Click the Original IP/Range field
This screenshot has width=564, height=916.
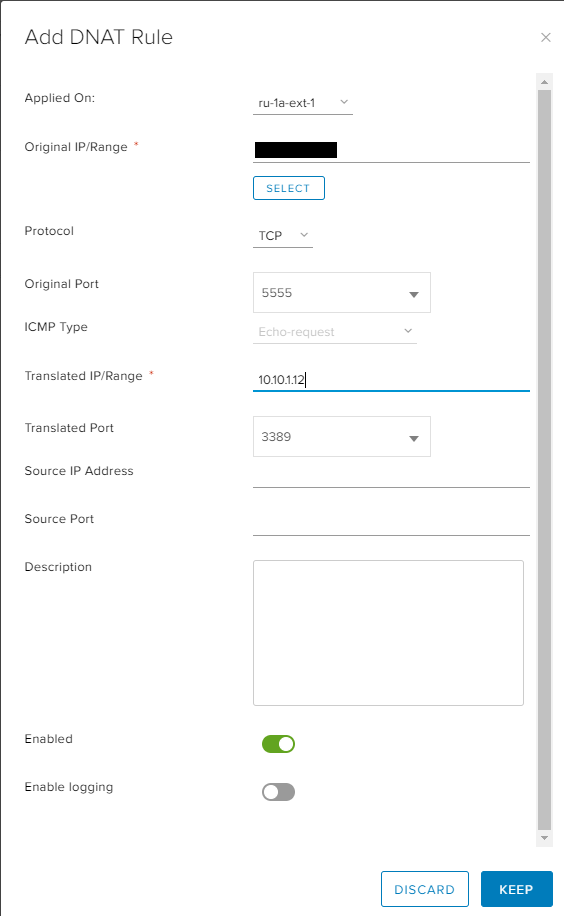(391, 150)
